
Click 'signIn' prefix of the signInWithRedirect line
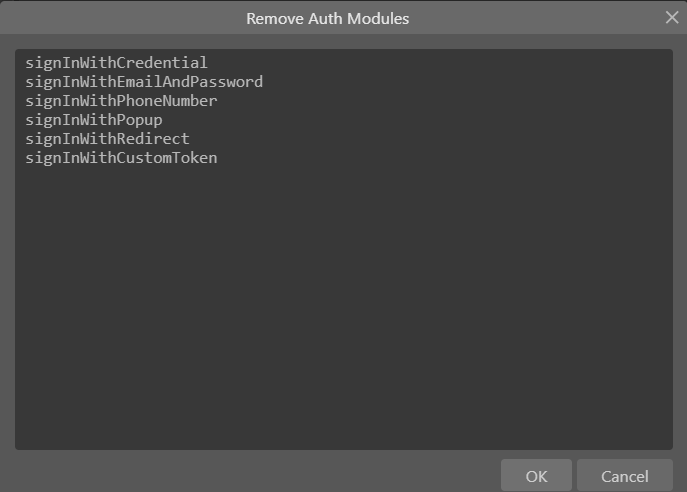point(53,139)
